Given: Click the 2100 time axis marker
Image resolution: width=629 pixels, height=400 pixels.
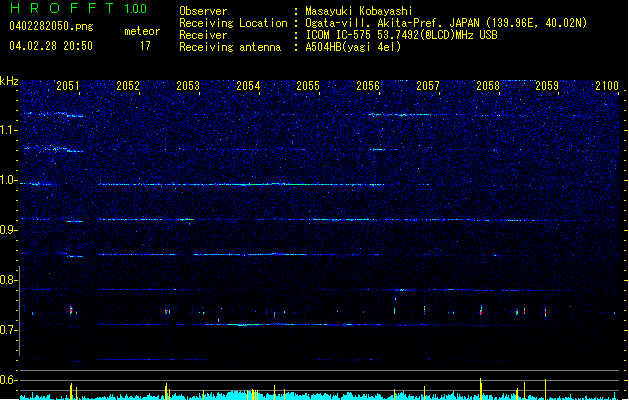Looking at the screenshot, I should 607,86.
